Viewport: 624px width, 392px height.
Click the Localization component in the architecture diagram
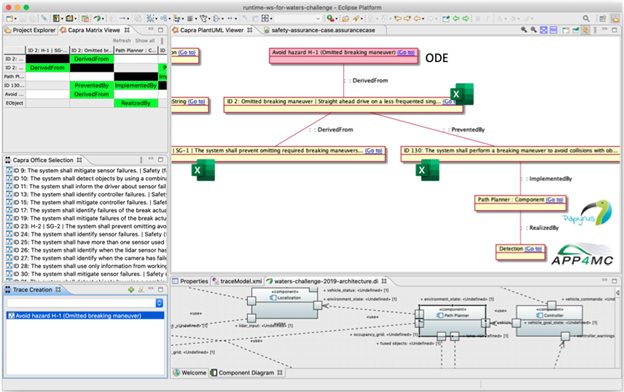(x=285, y=303)
